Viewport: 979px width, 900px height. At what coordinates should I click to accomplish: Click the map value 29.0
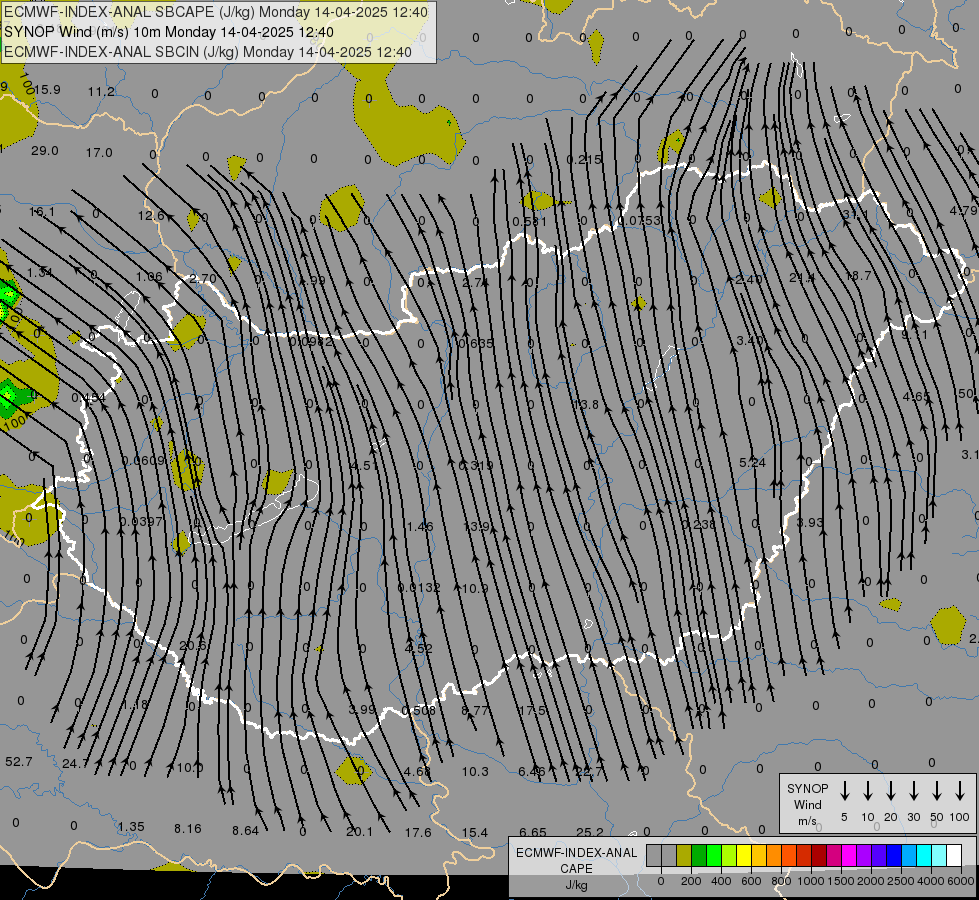(x=44, y=151)
